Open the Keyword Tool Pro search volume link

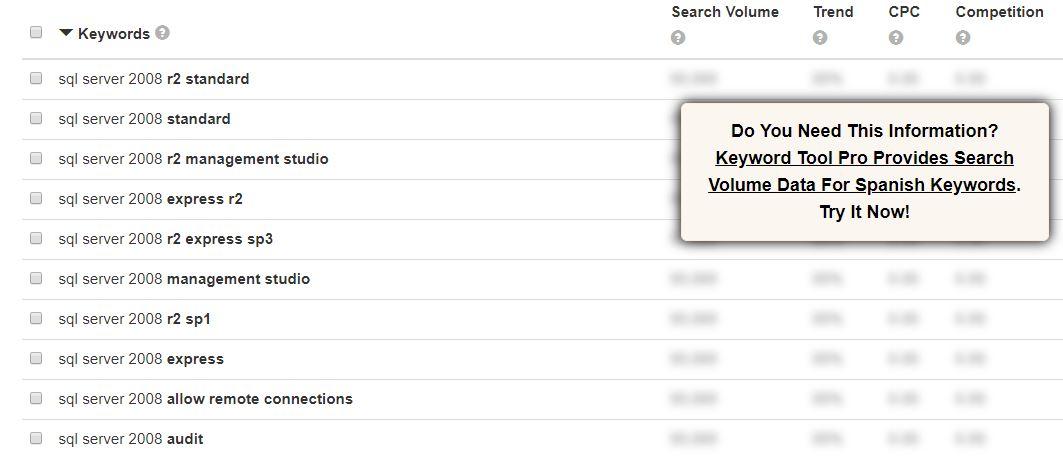pos(862,171)
